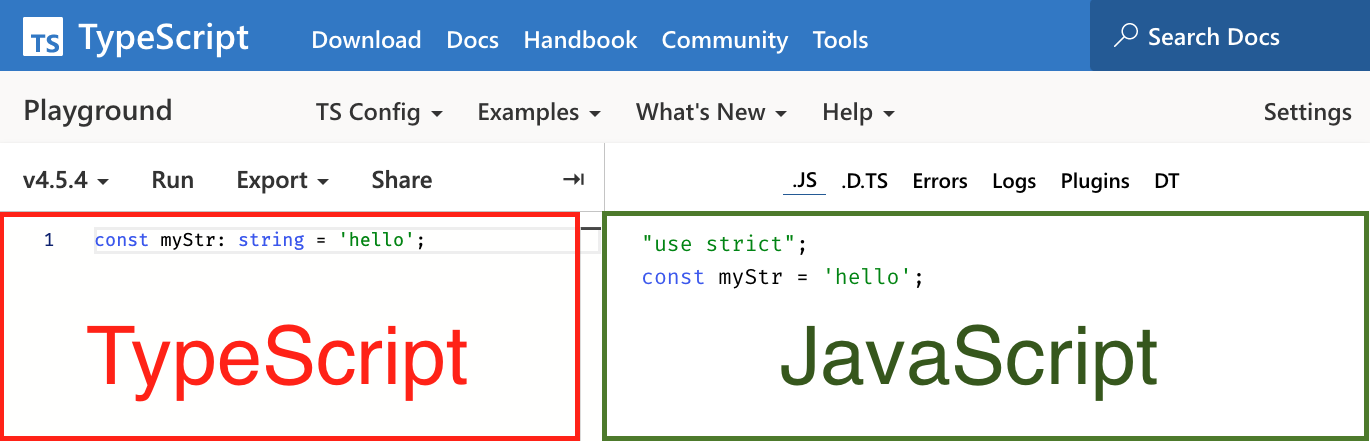Viewport: 1370px width, 441px height.
Task: Collapse sidebar using the arrow icon
Action: pos(573,180)
